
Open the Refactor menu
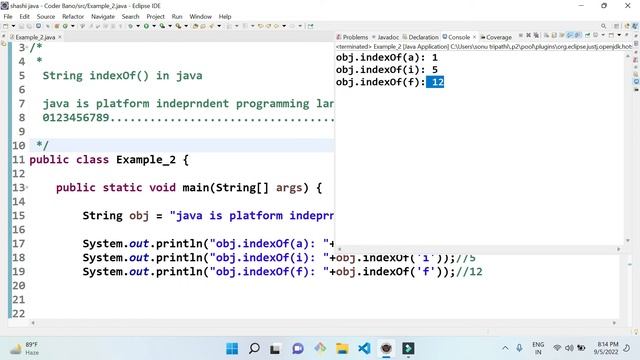(73, 16)
